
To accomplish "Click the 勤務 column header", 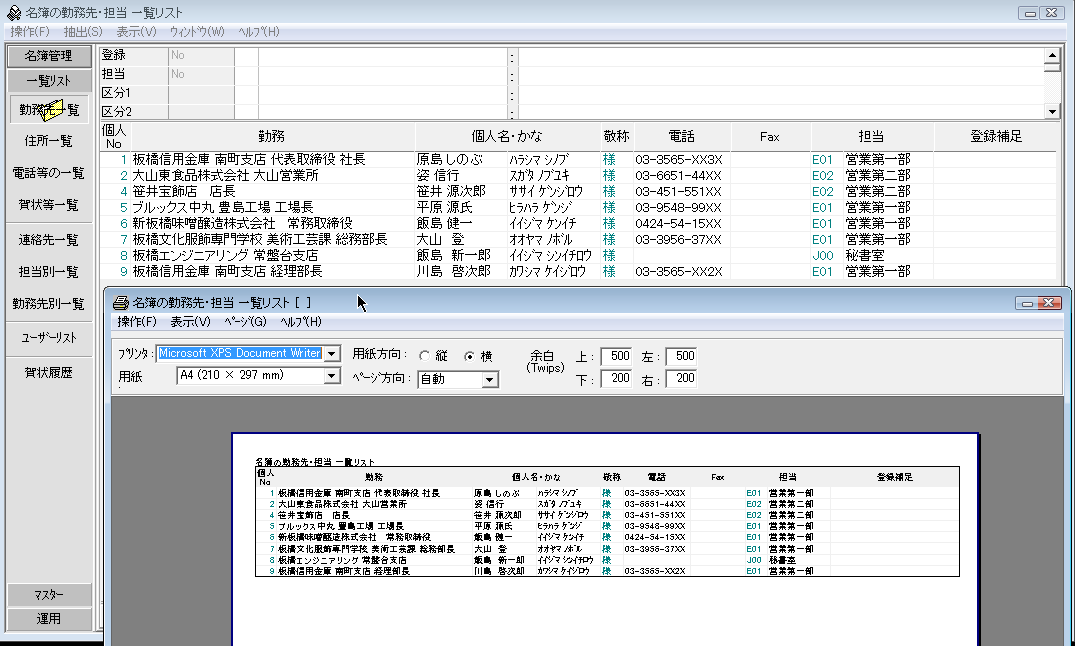I will click(x=271, y=136).
